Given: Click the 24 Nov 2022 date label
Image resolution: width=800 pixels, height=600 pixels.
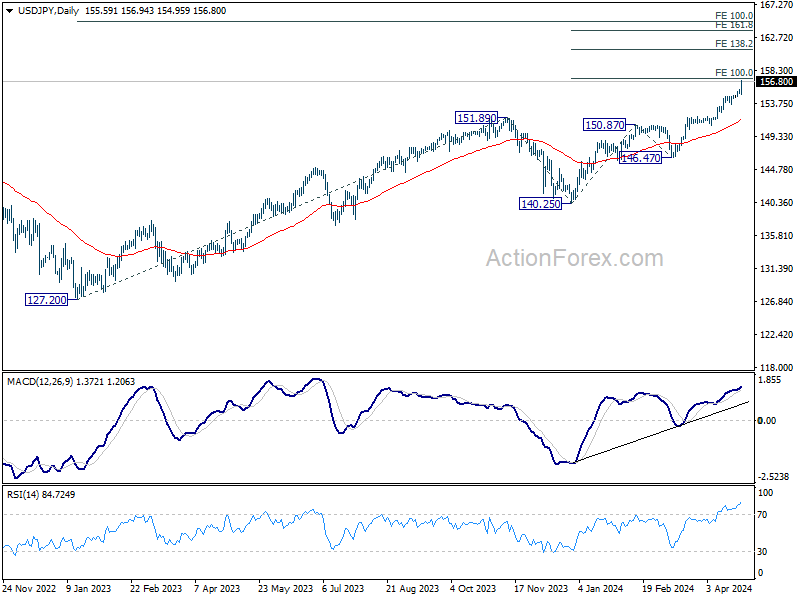Looking at the screenshot, I should click(29, 589).
